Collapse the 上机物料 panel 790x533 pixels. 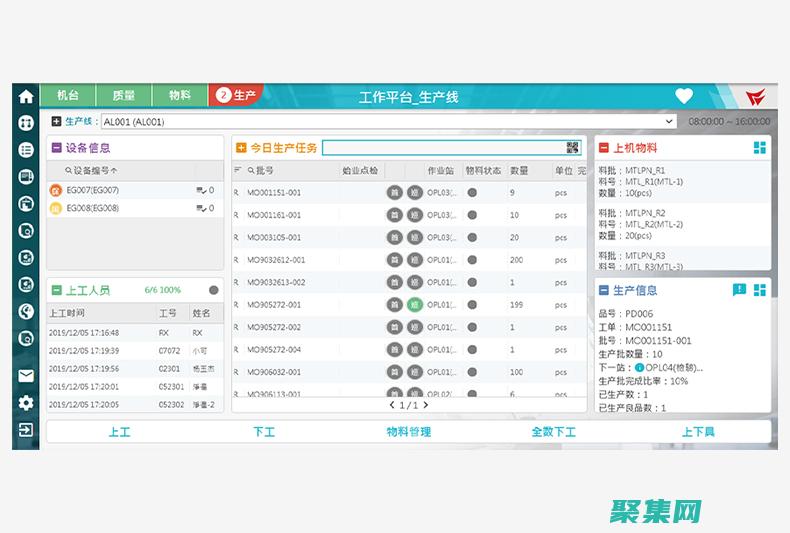click(x=604, y=148)
